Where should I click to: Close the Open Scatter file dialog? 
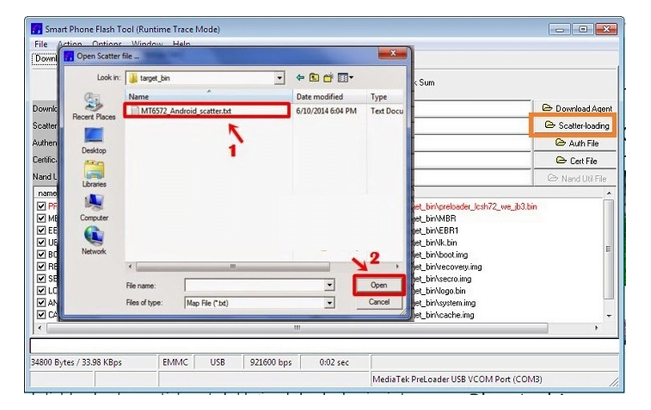[x=392, y=53]
